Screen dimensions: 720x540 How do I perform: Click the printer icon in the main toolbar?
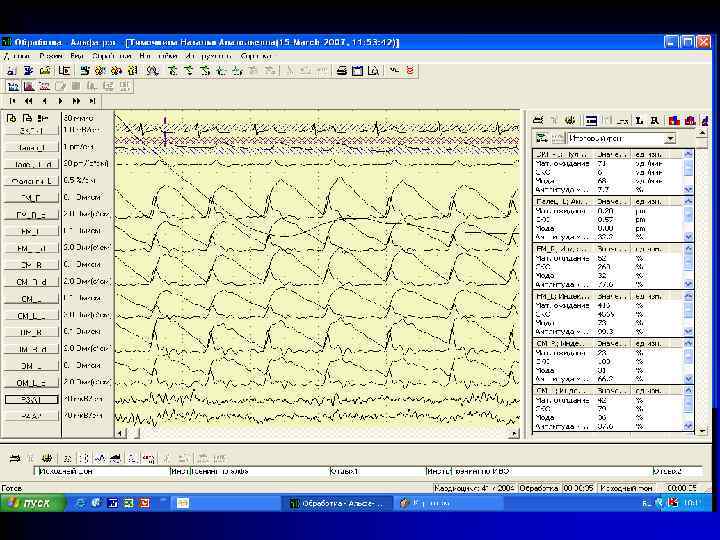pyautogui.click(x=342, y=71)
